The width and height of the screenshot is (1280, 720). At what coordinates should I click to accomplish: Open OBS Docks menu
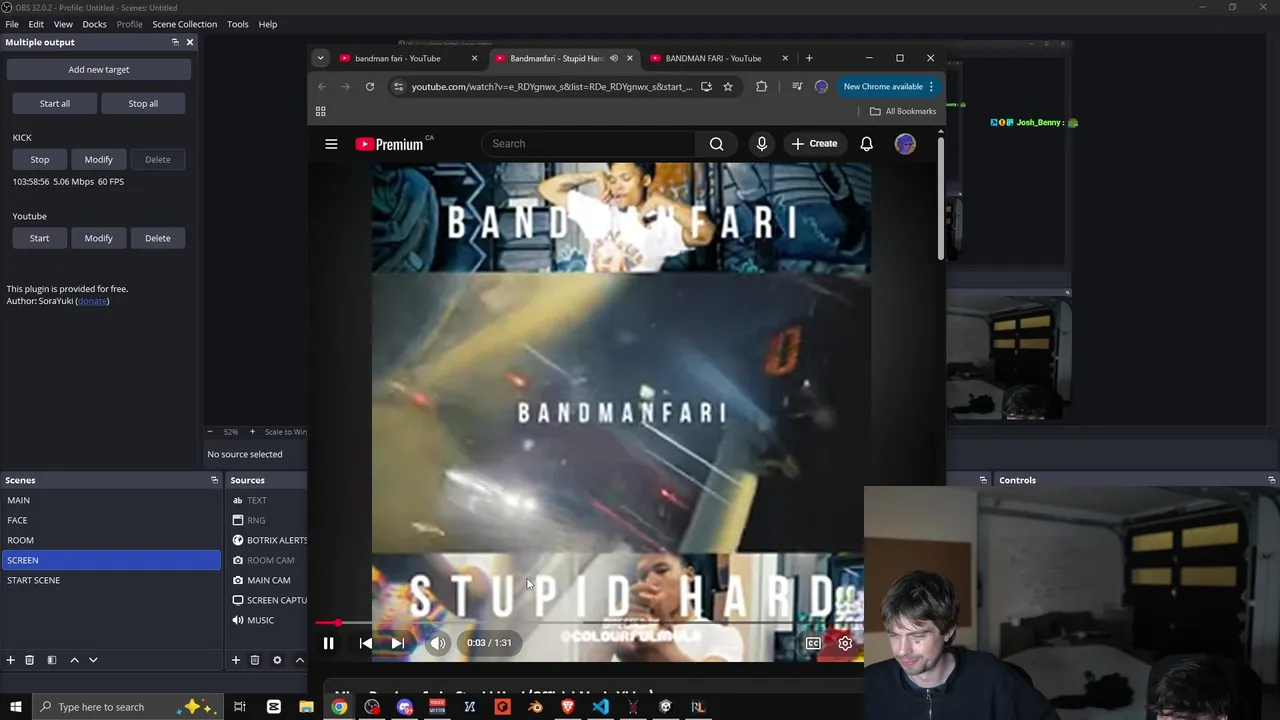(94, 24)
